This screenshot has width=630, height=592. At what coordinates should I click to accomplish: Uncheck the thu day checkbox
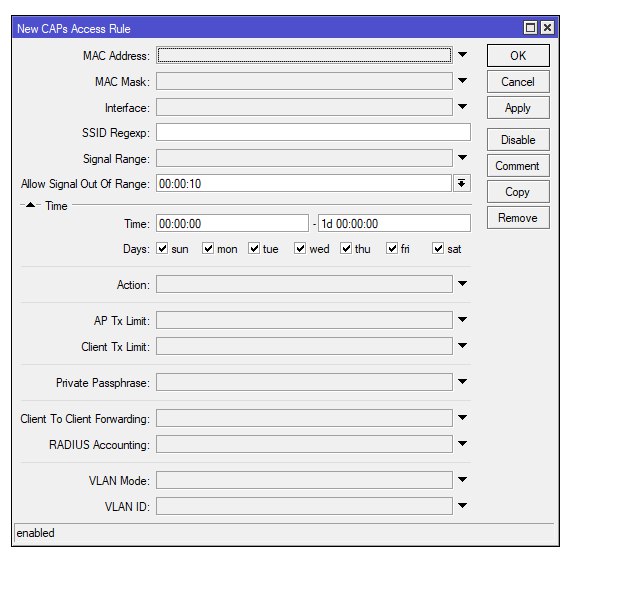(x=346, y=248)
